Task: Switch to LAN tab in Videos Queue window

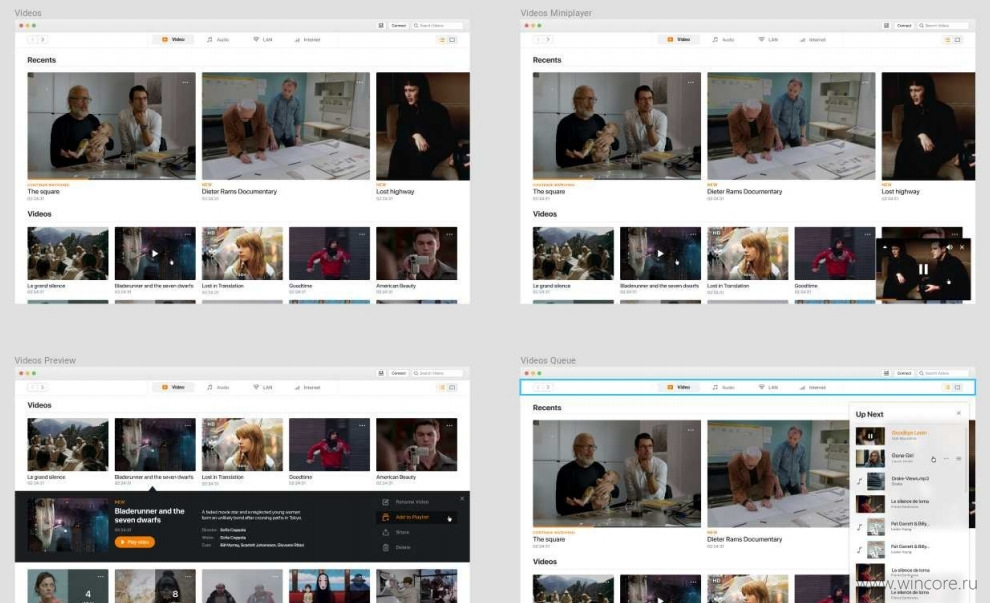Action: [x=768, y=388]
